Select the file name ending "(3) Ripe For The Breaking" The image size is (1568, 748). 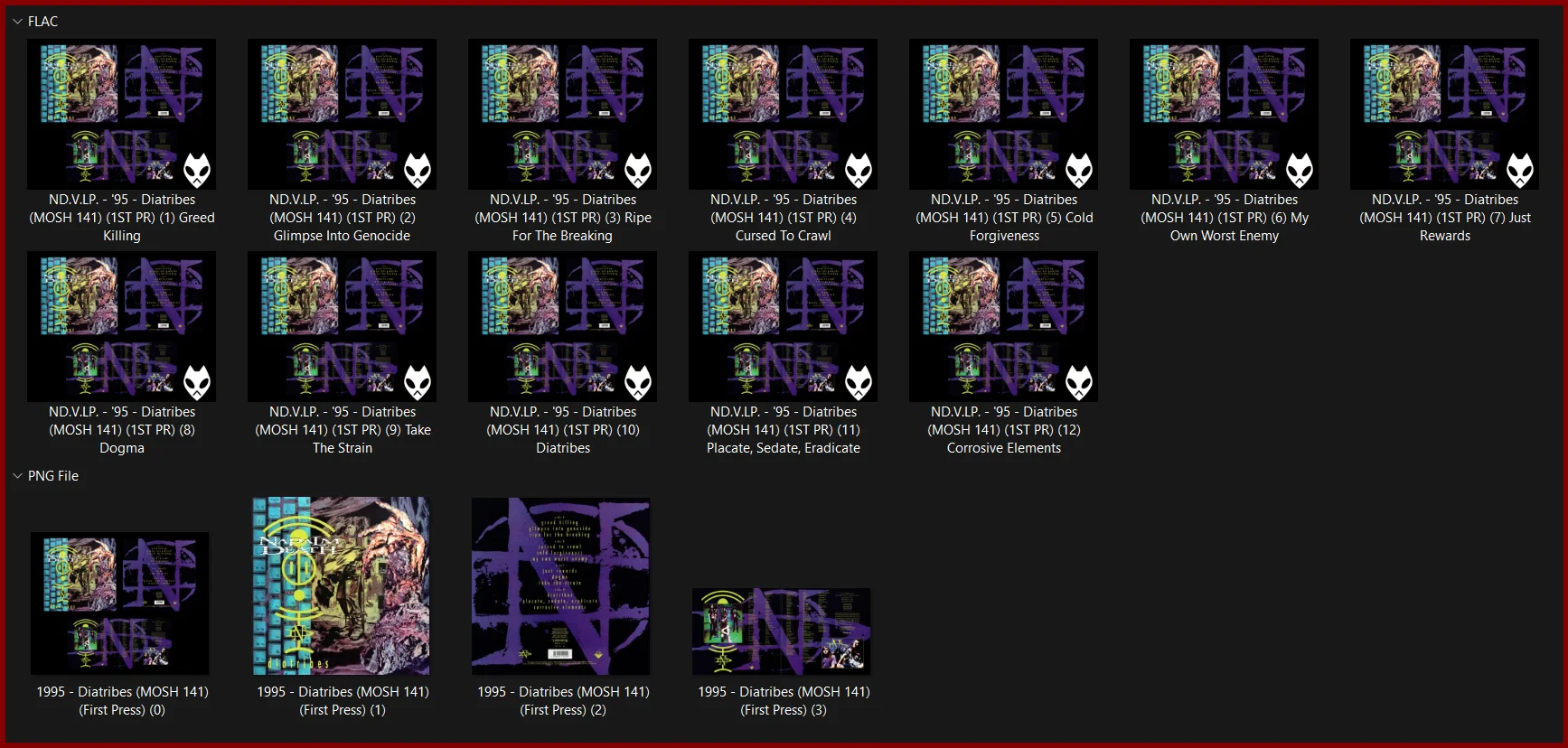[x=563, y=218]
